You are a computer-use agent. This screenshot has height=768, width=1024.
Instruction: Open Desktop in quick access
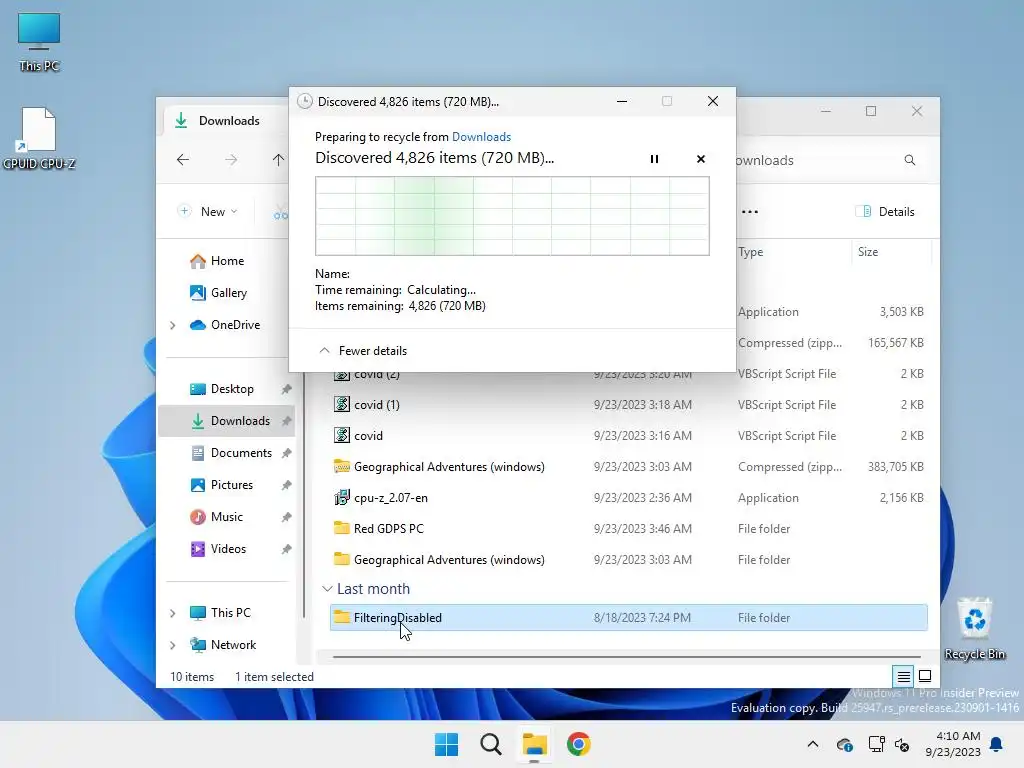click(x=231, y=389)
